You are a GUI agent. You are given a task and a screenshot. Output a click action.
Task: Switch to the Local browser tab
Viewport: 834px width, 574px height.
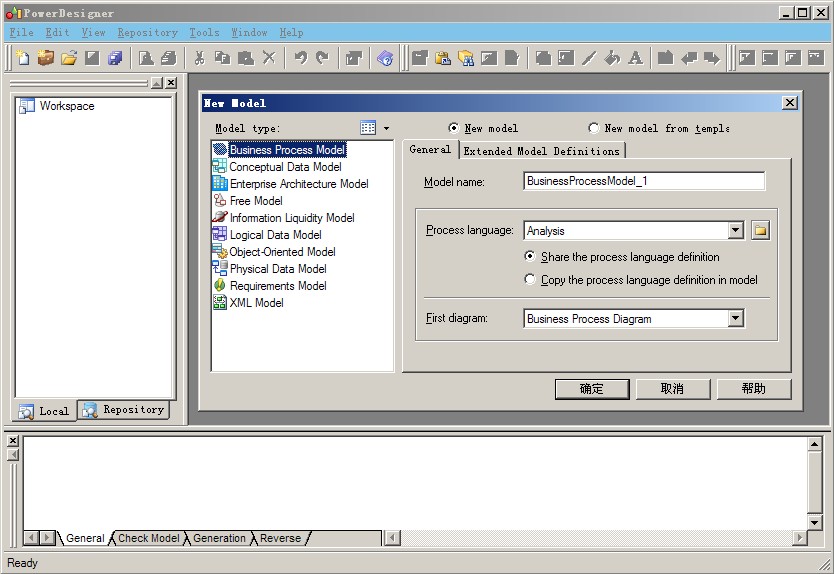click(x=45, y=411)
